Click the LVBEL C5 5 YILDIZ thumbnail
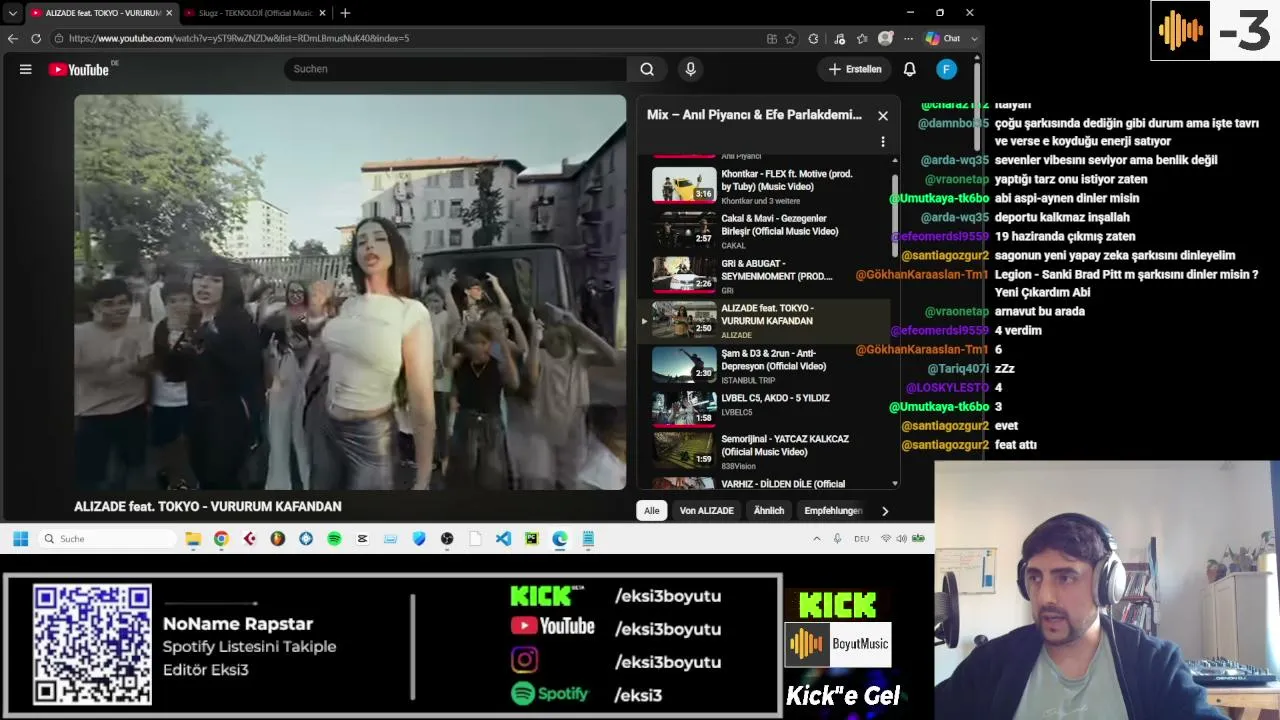The height and width of the screenshot is (720, 1280). pyautogui.click(x=684, y=407)
